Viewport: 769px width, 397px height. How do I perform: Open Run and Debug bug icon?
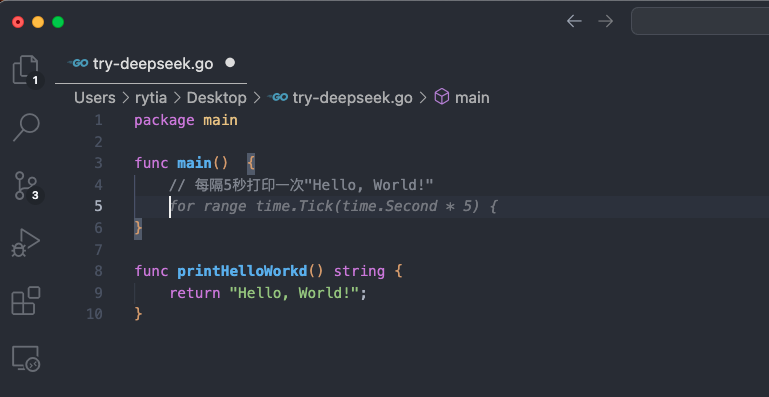pyautogui.click(x=26, y=243)
